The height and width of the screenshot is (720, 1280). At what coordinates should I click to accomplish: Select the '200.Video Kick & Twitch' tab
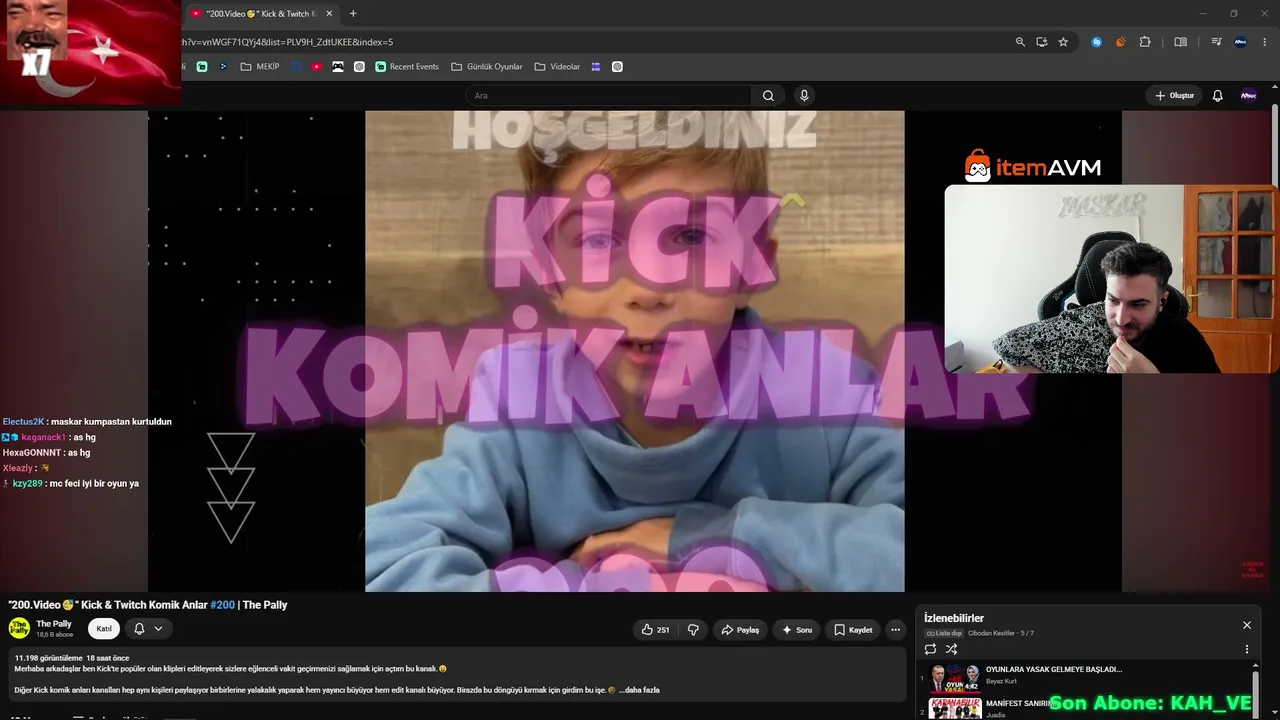pos(262,14)
